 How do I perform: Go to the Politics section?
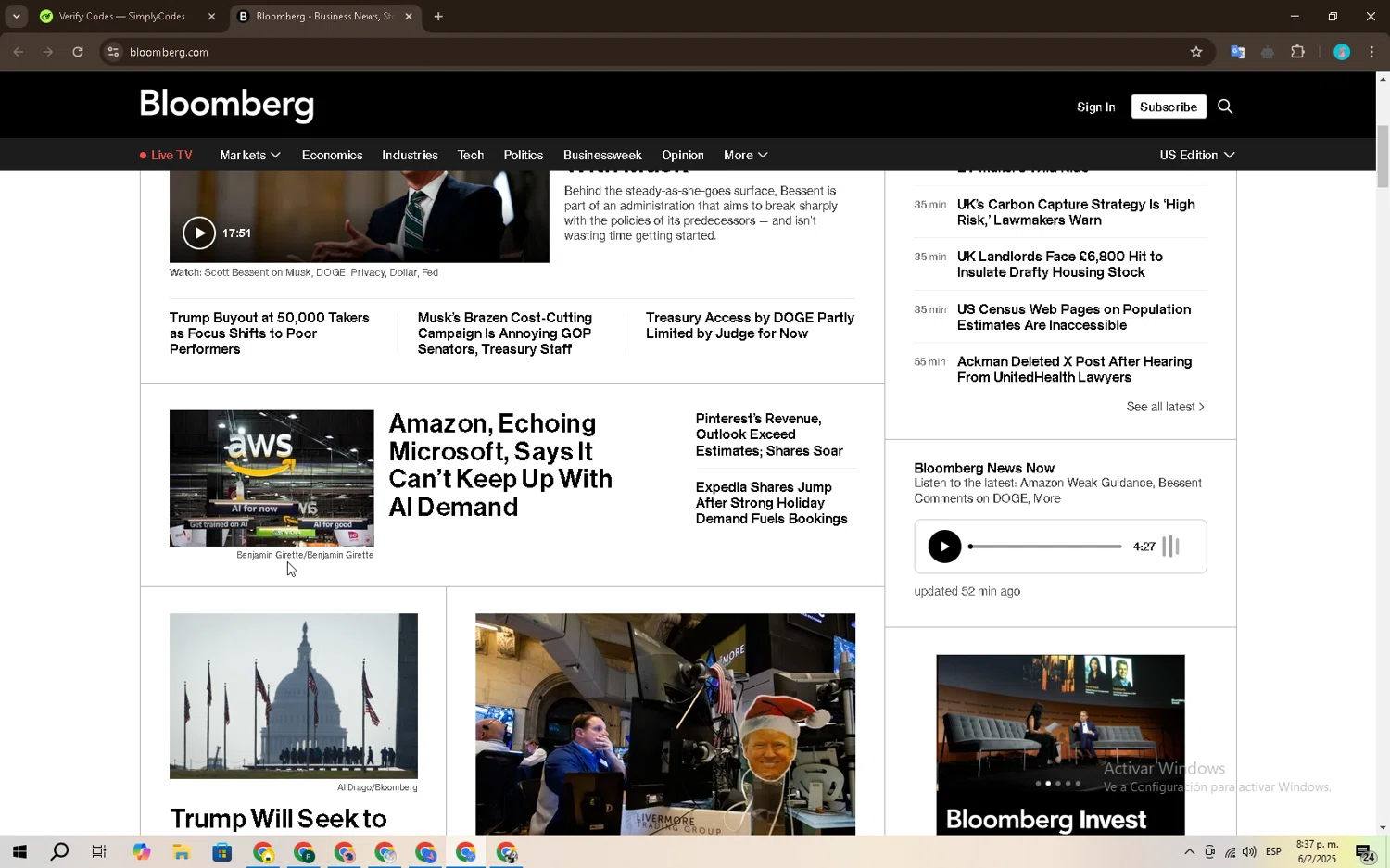coord(524,155)
